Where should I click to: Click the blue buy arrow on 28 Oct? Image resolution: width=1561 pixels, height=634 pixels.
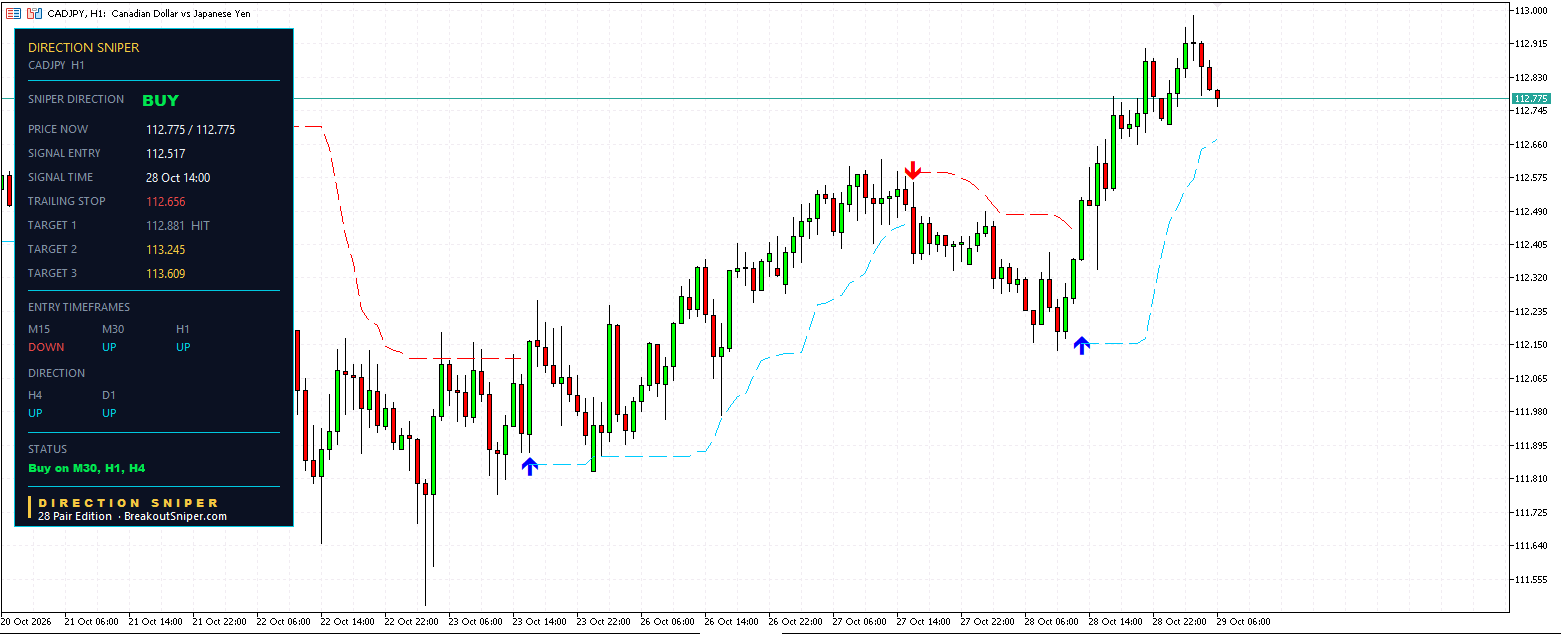tap(1081, 346)
